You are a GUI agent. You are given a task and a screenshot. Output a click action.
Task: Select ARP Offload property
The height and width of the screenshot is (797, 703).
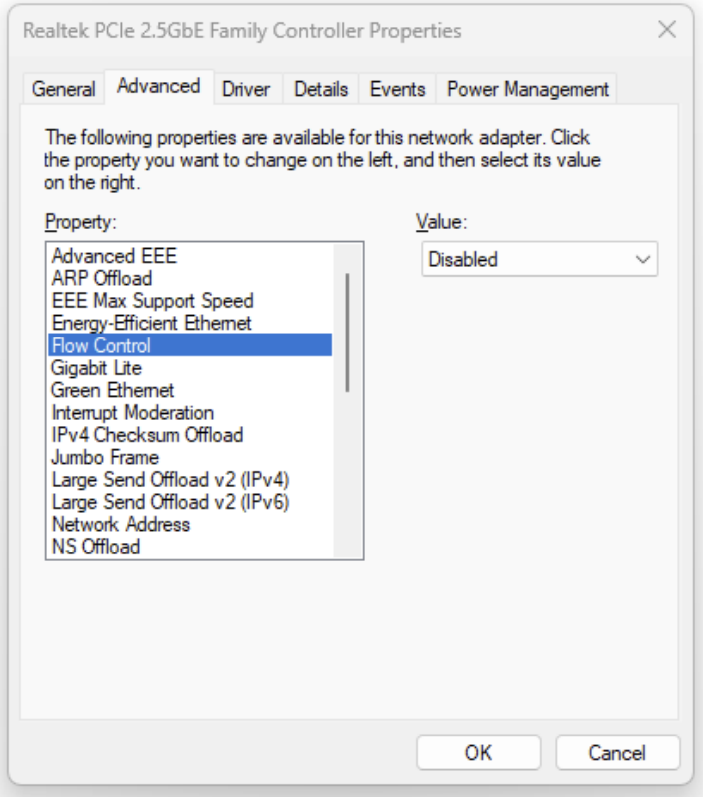point(190,278)
